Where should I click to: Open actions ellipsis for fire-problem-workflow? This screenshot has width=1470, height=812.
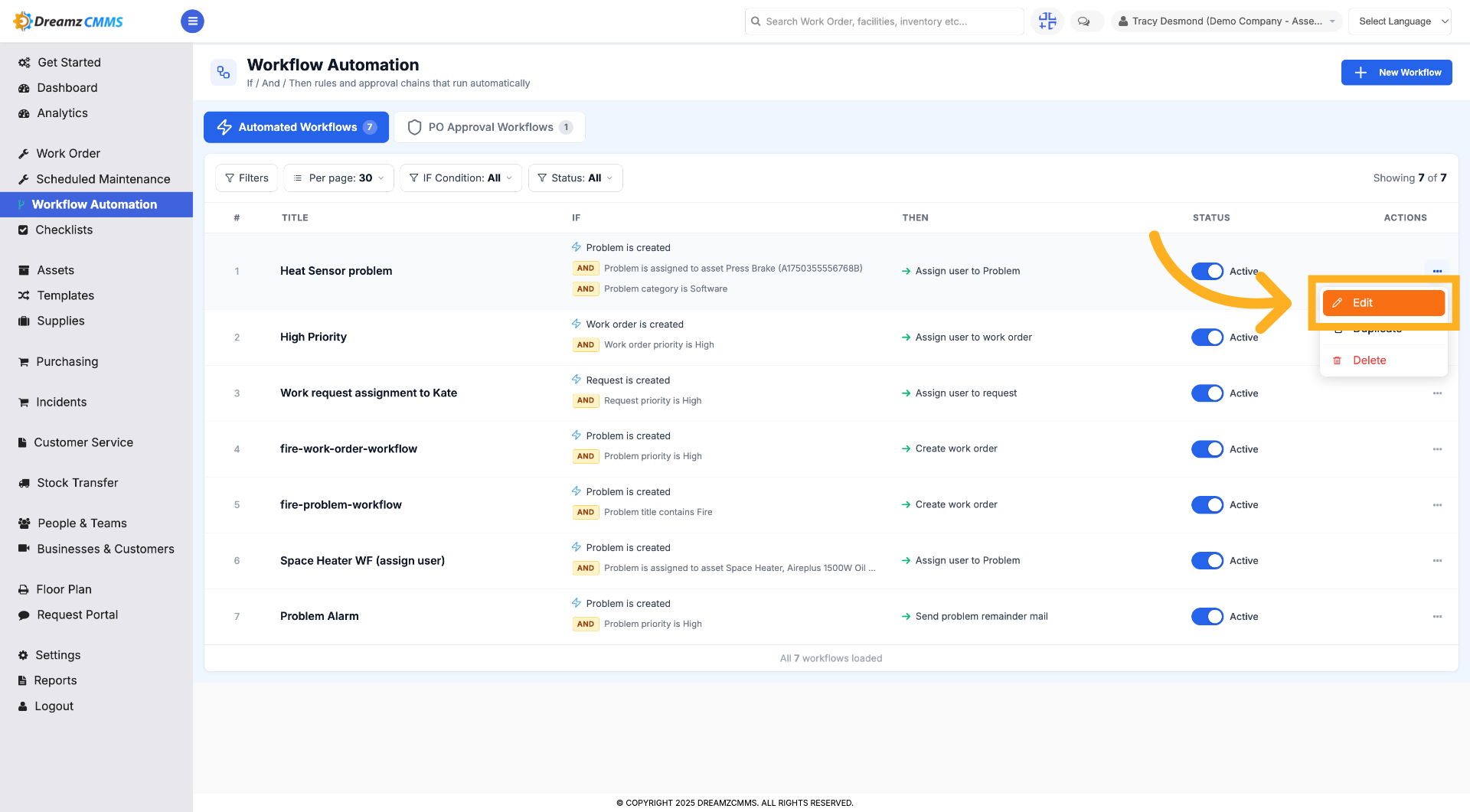click(x=1437, y=505)
